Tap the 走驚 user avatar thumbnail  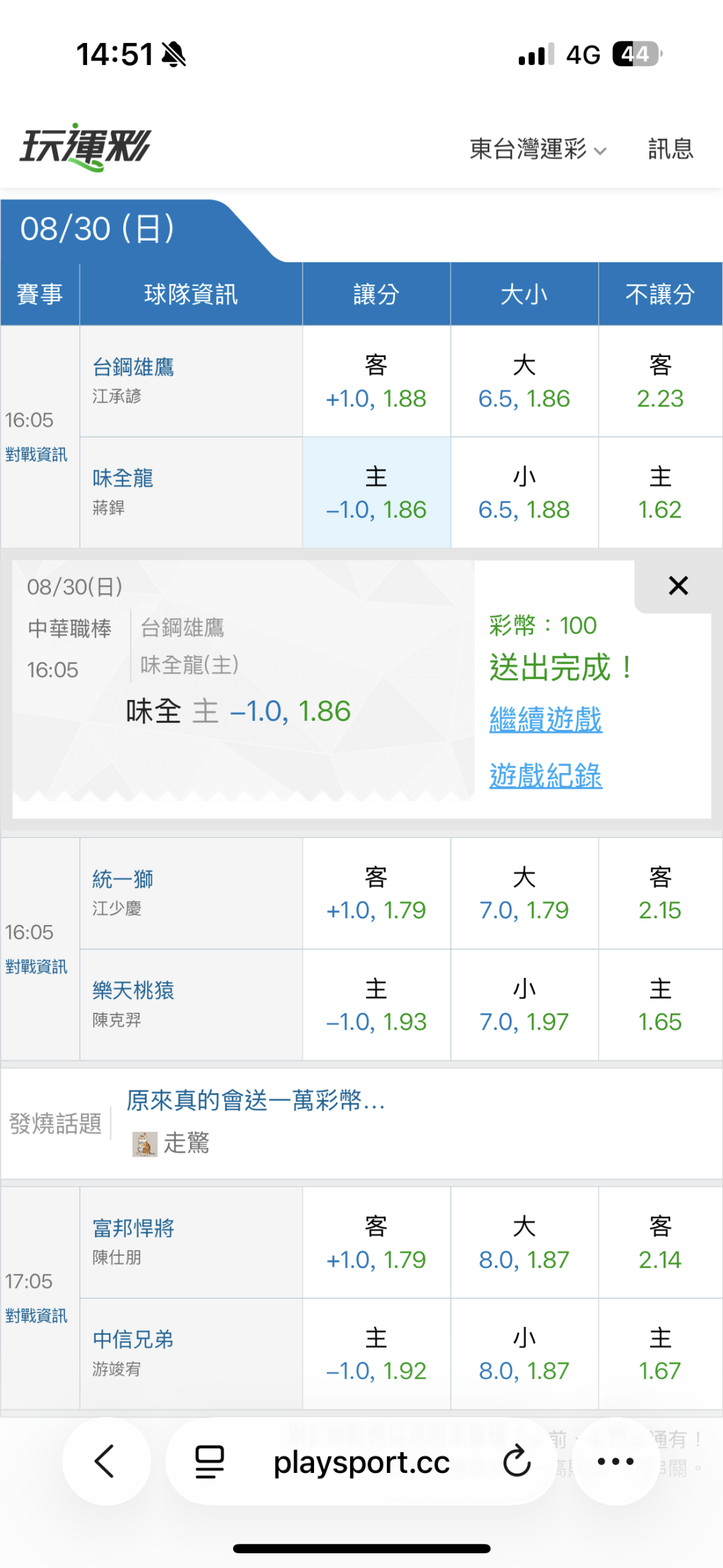click(145, 1144)
